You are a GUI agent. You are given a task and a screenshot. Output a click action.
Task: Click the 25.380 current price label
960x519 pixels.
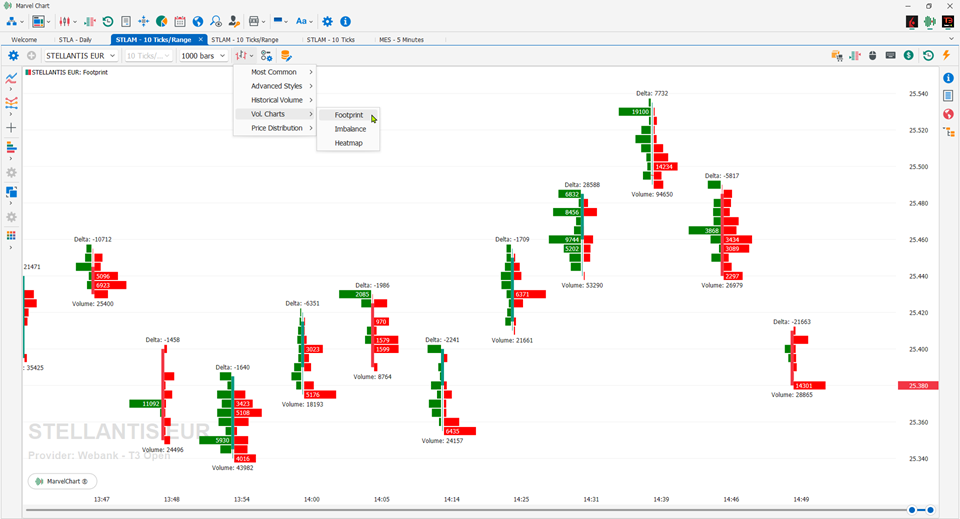click(x=918, y=386)
